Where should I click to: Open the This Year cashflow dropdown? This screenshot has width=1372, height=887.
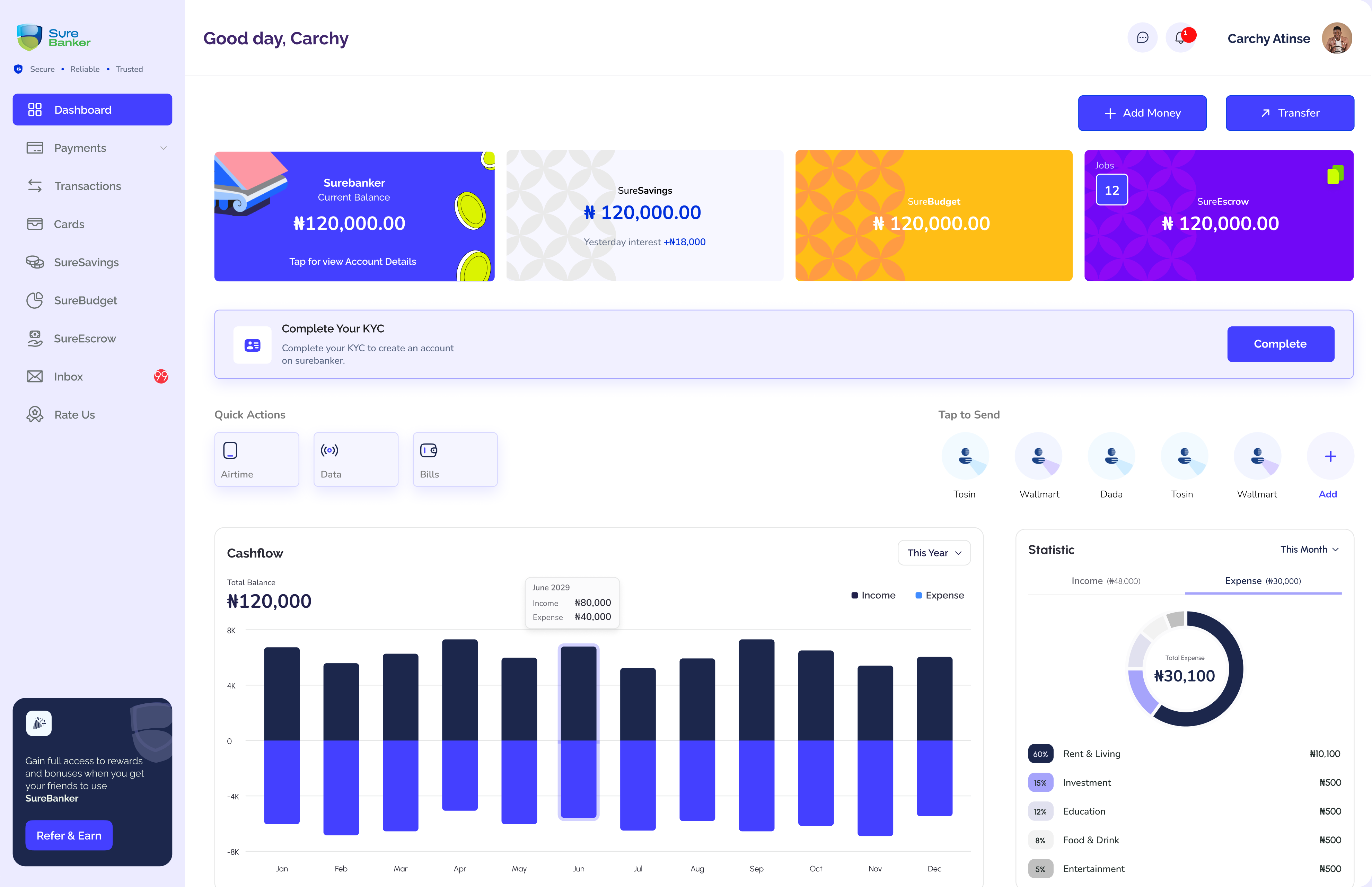[x=934, y=553]
